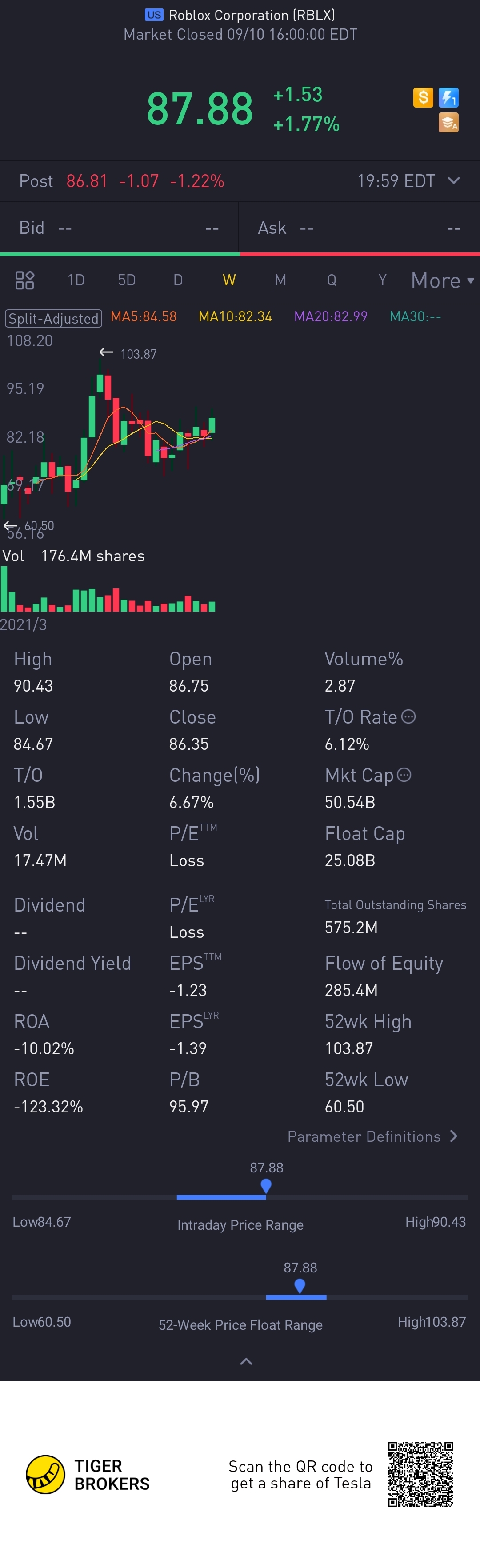Tap the orange dollar sign badge icon
This screenshot has width=480, height=1568.
(x=423, y=97)
